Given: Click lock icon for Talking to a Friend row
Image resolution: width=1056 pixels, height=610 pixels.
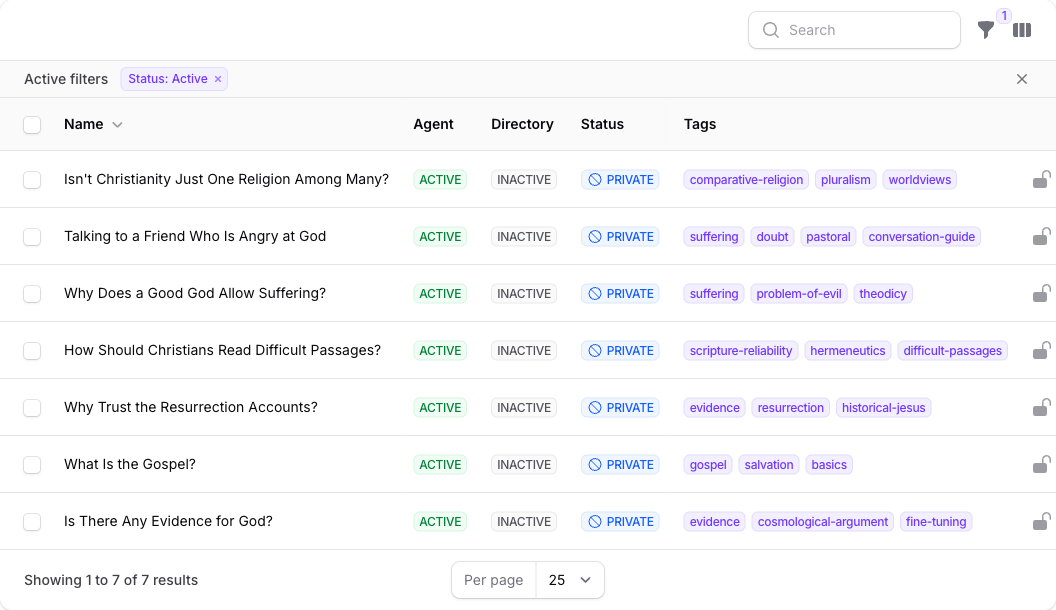Looking at the screenshot, I should coord(1041,236).
